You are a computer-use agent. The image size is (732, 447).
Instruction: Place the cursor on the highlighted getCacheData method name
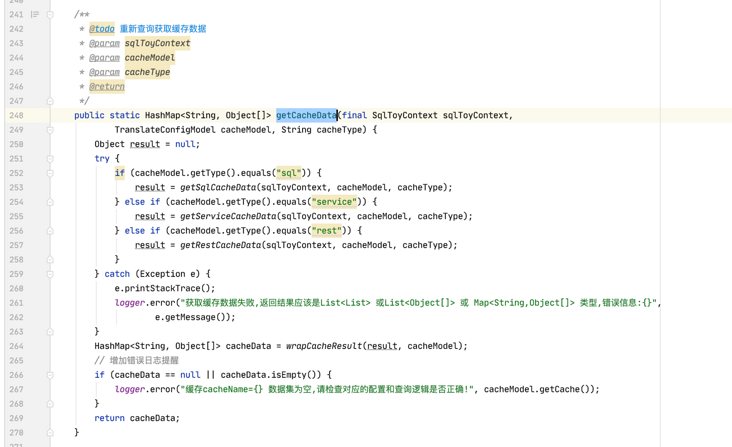(x=306, y=115)
